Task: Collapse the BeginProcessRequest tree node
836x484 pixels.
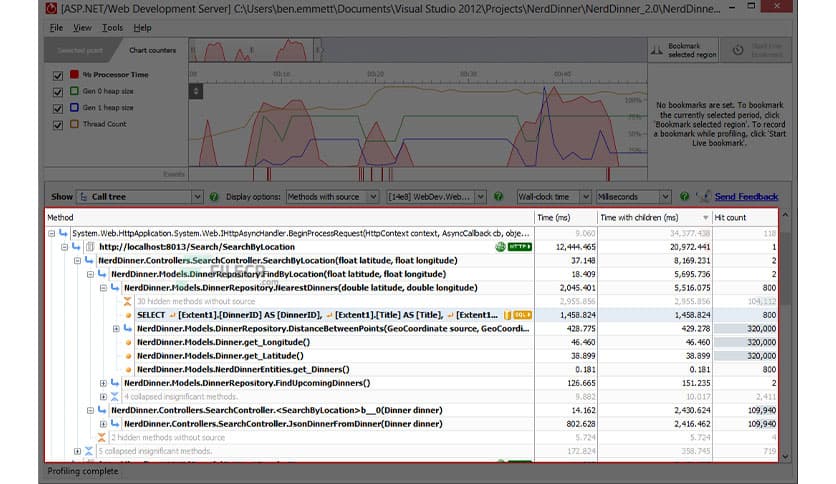Action: pyautogui.click(x=51, y=233)
